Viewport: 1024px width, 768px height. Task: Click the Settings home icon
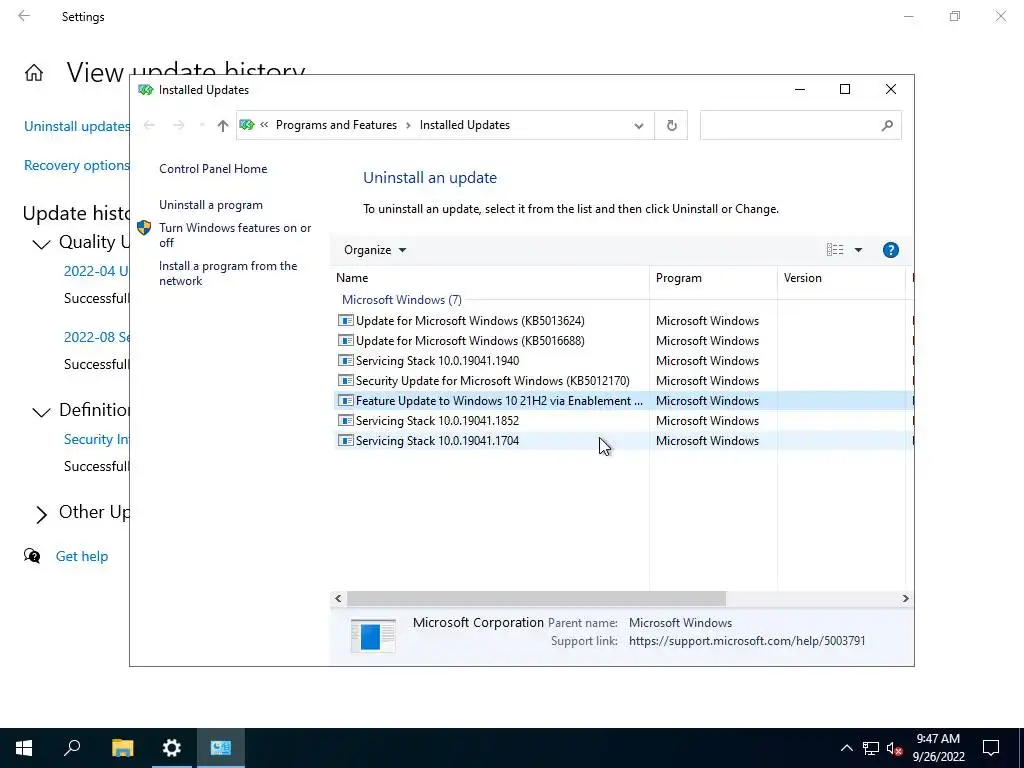[x=34, y=72]
